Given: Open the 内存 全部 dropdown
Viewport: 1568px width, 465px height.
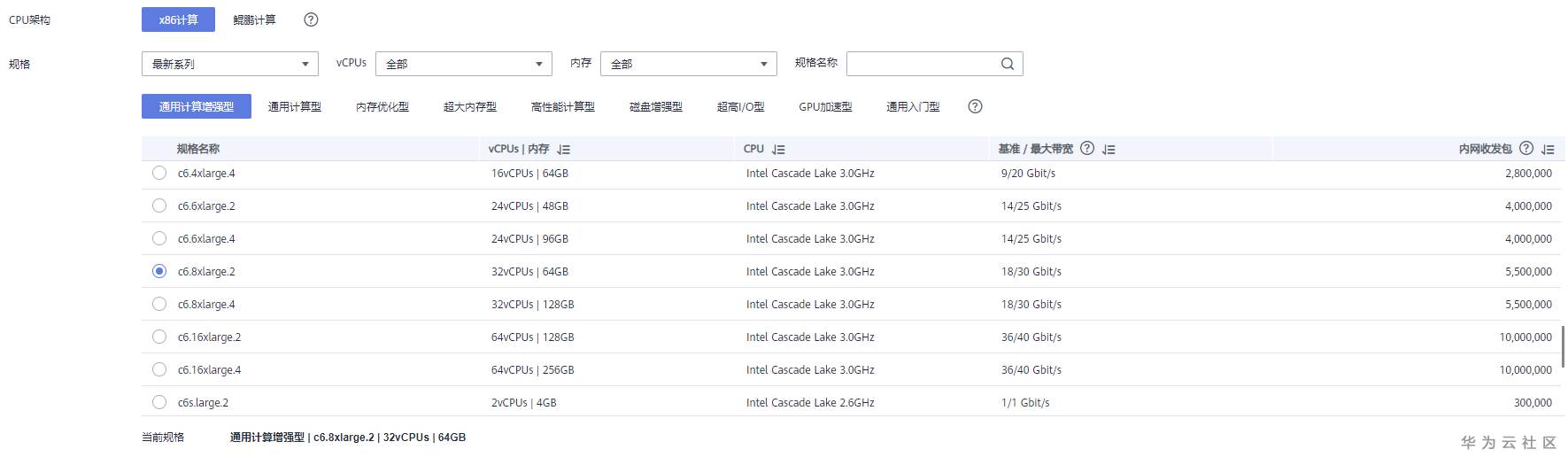Looking at the screenshot, I should pyautogui.click(x=688, y=64).
